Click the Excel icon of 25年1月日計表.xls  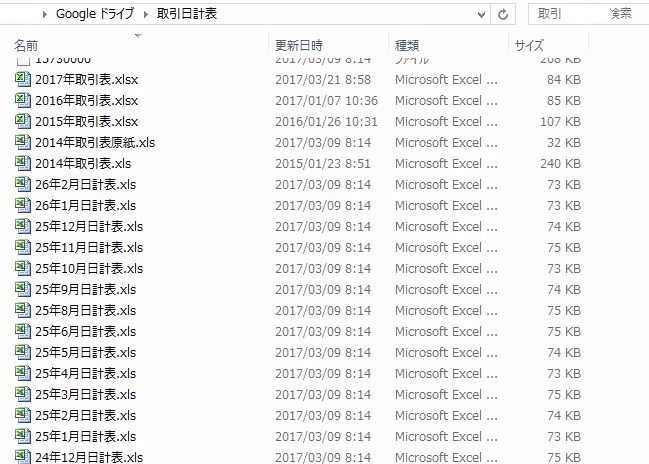point(23,436)
